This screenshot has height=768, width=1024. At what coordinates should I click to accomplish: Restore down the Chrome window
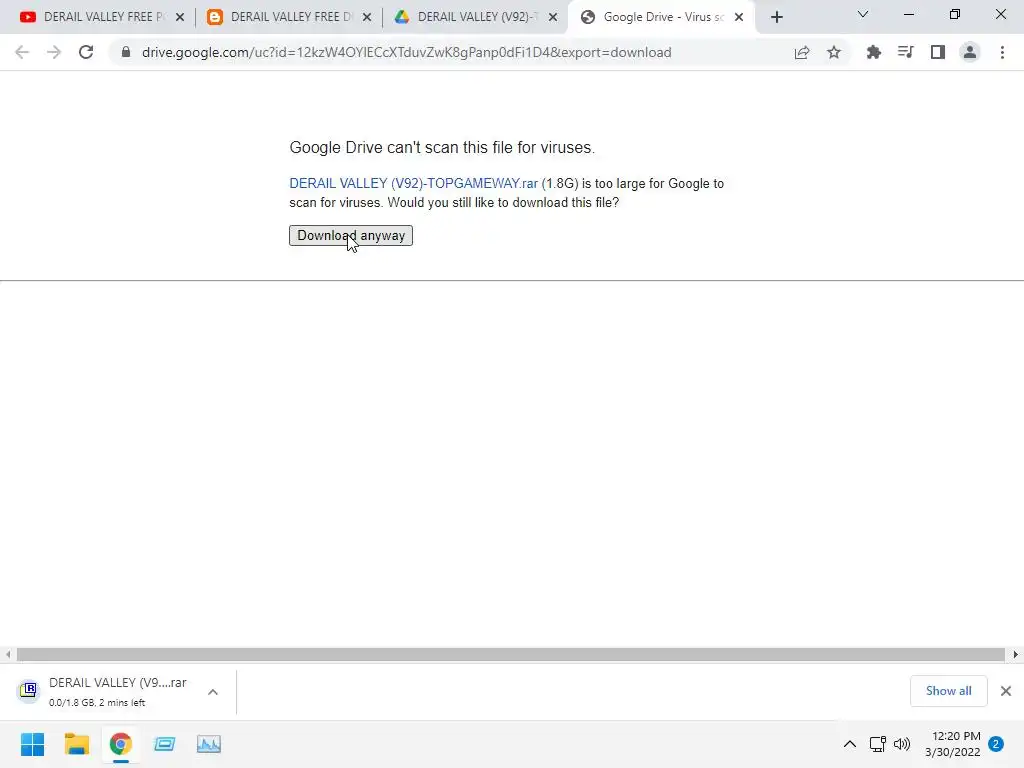pos(955,14)
